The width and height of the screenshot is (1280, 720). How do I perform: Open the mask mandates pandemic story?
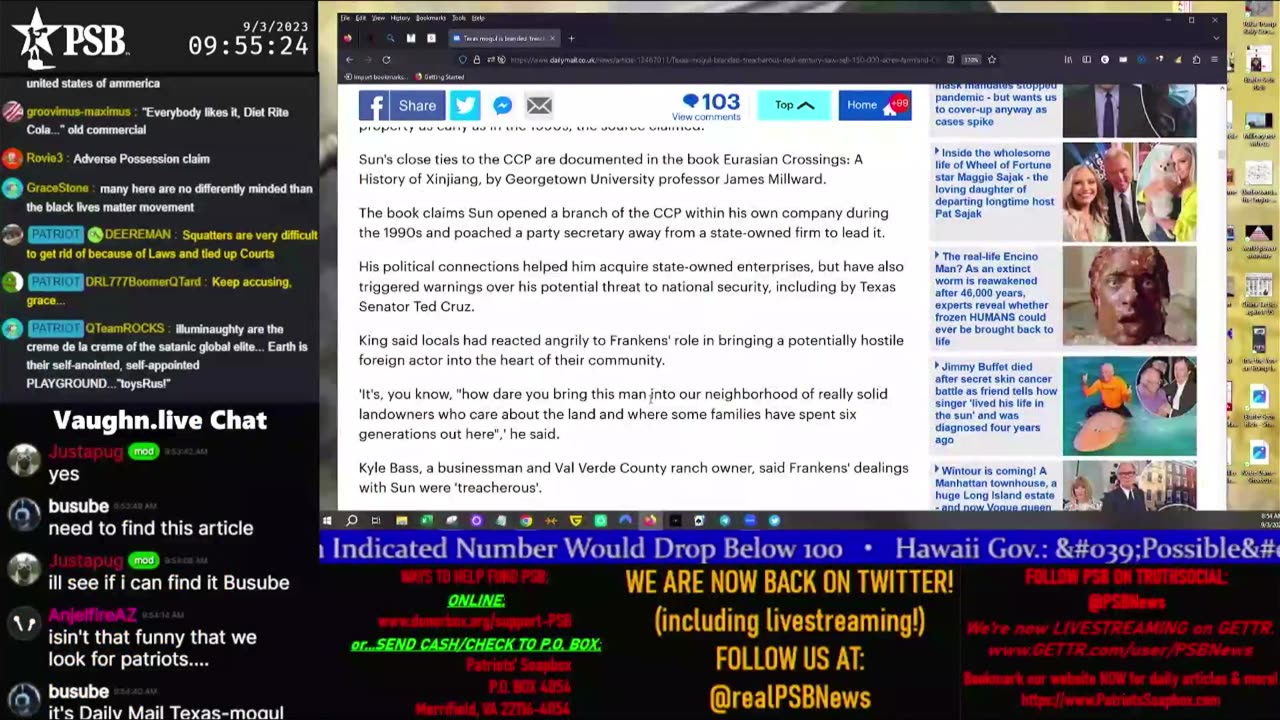pyautogui.click(x=995, y=104)
